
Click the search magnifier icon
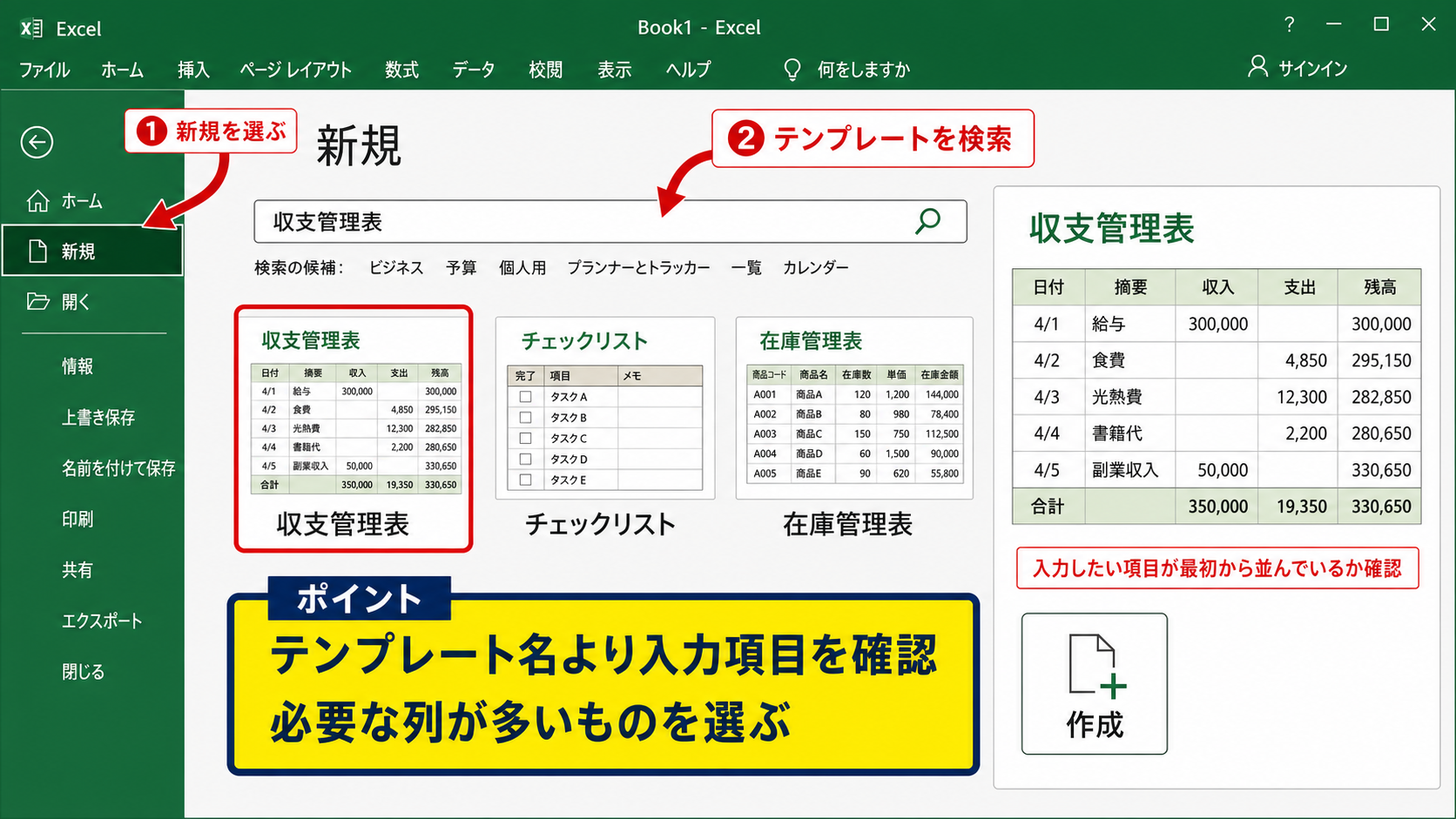928,221
